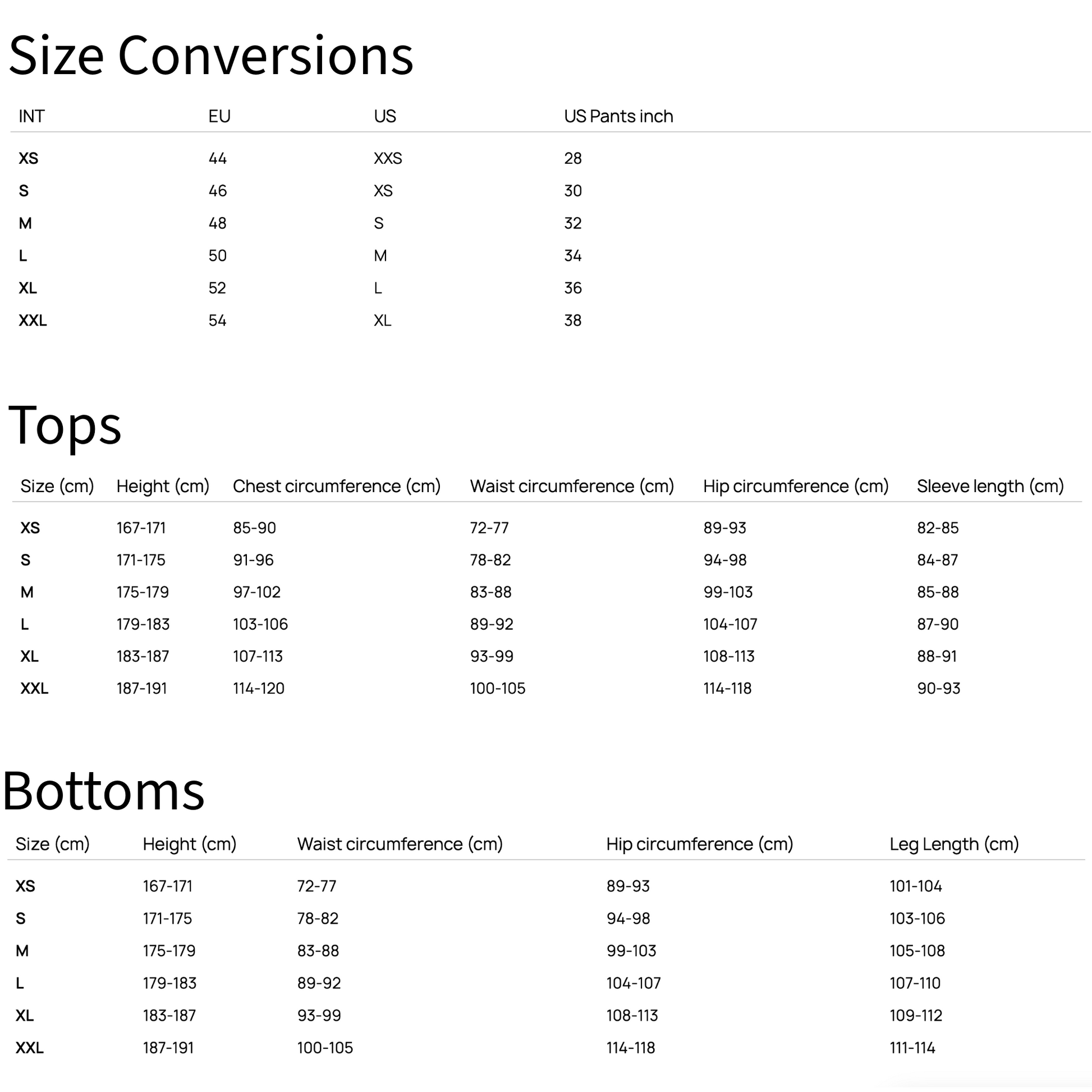Click the XL label in Size Conversions INT column
Screen dimensions: 1092x1092
[27, 288]
